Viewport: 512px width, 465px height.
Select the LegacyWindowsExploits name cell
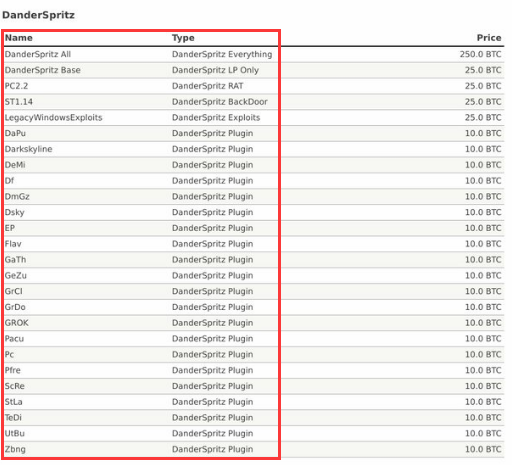tap(53, 118)
